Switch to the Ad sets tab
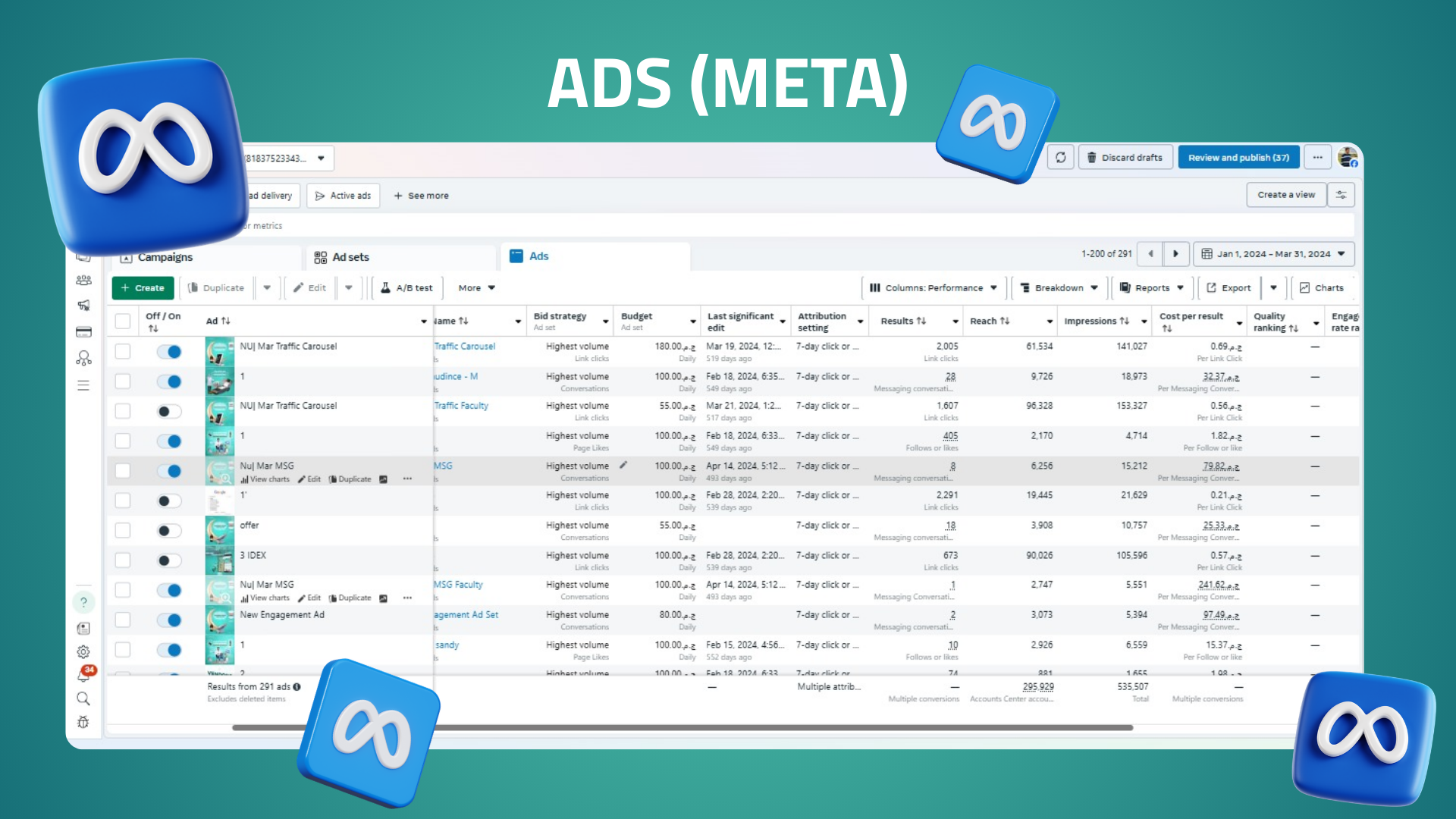The image size is (1456, 819). click(350, 257)
